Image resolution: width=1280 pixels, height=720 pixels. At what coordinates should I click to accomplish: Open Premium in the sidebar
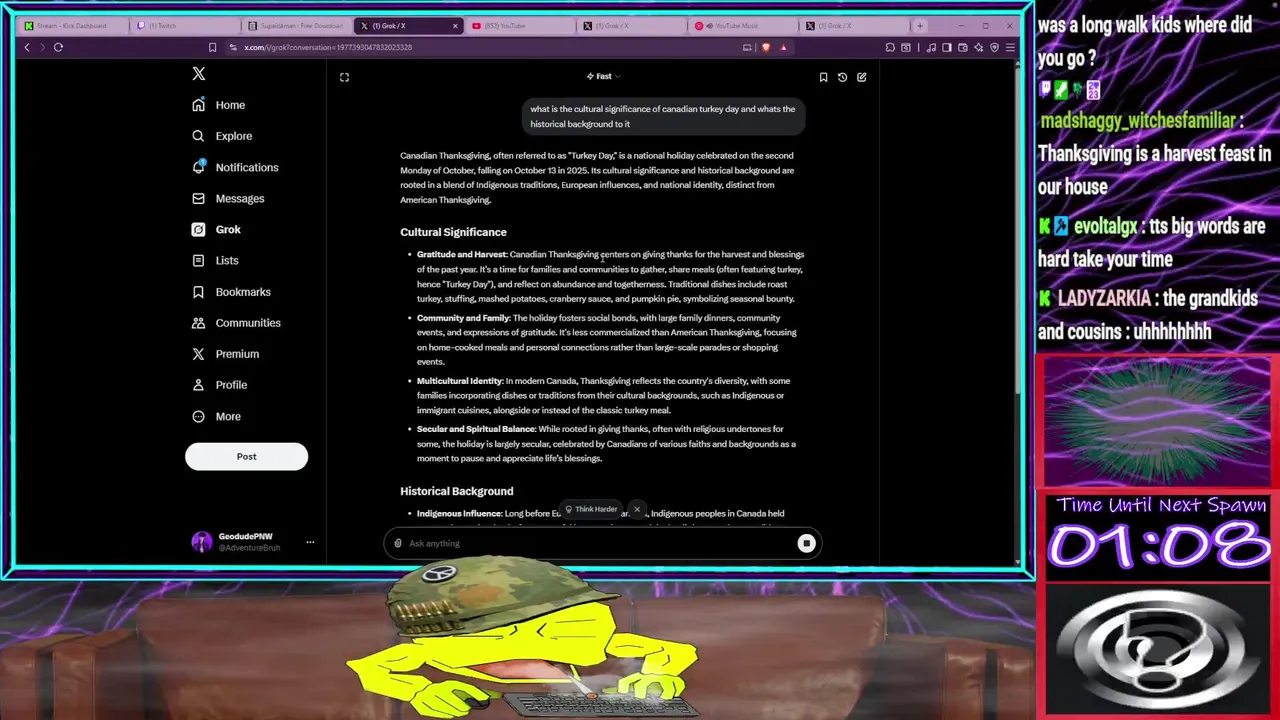[225, 354]
